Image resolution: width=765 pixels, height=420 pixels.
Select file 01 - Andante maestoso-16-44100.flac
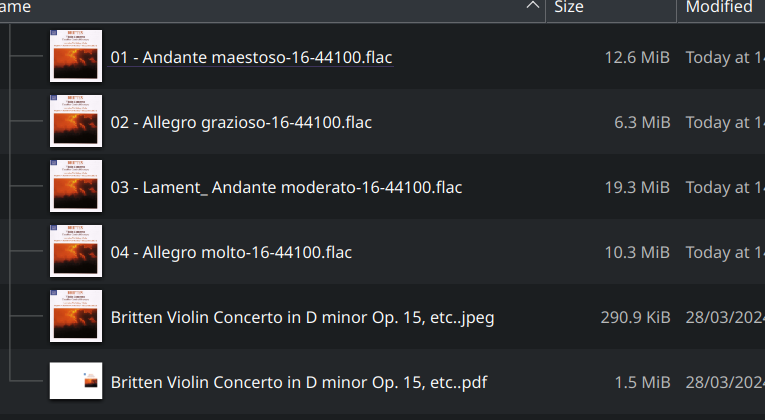coord(251,57)
